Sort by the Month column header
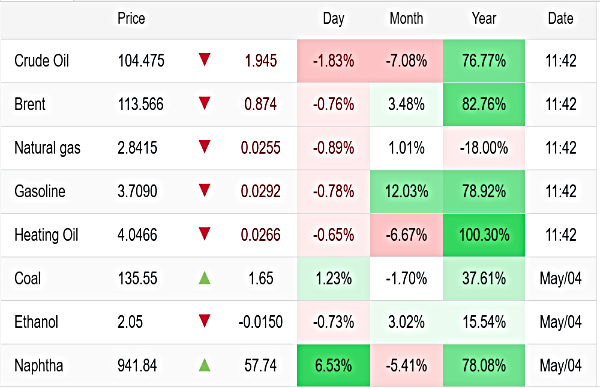600x388 pixels. click(x=406, y=18)
